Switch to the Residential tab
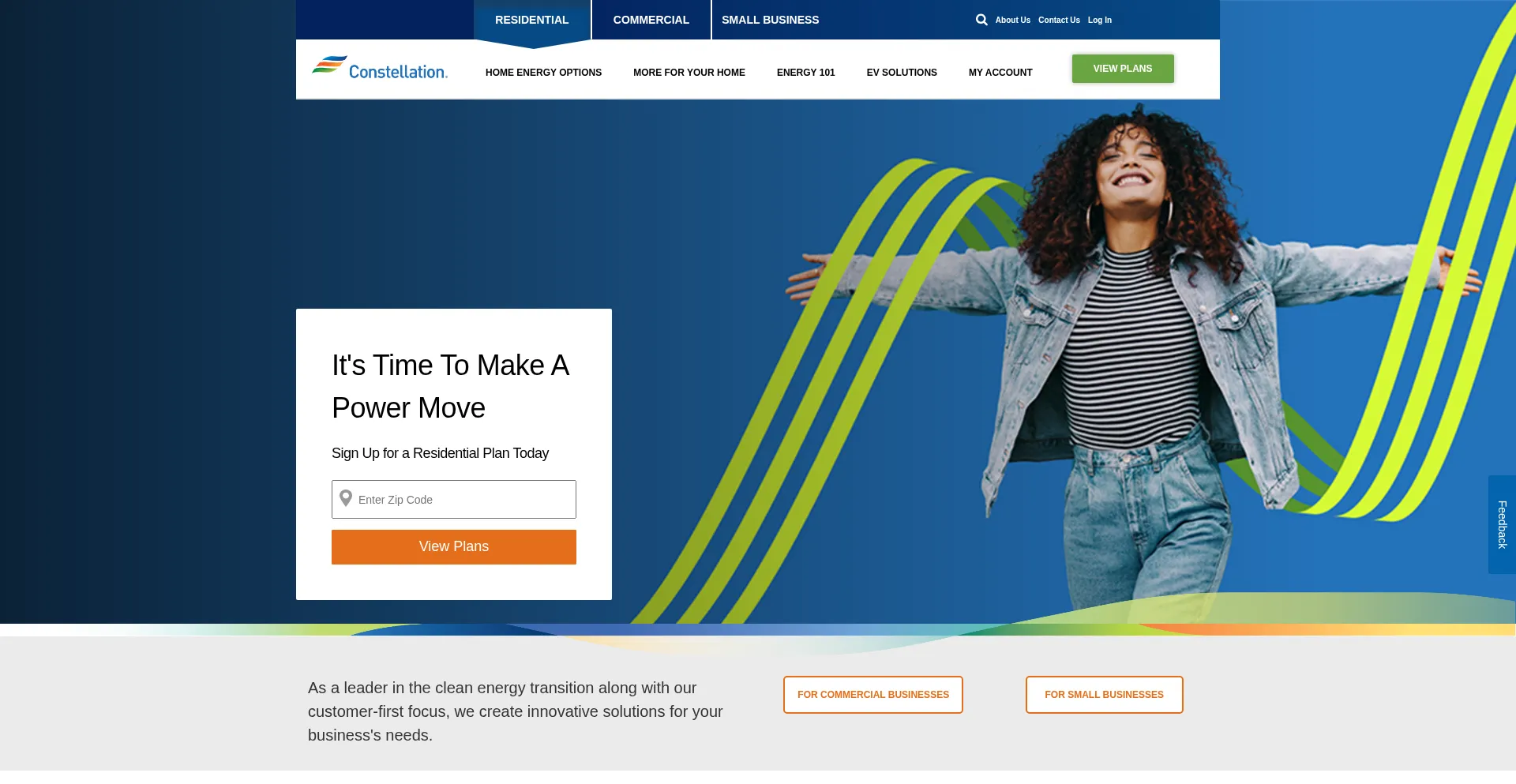The image size is (1516, 784). tap(531, 20)
